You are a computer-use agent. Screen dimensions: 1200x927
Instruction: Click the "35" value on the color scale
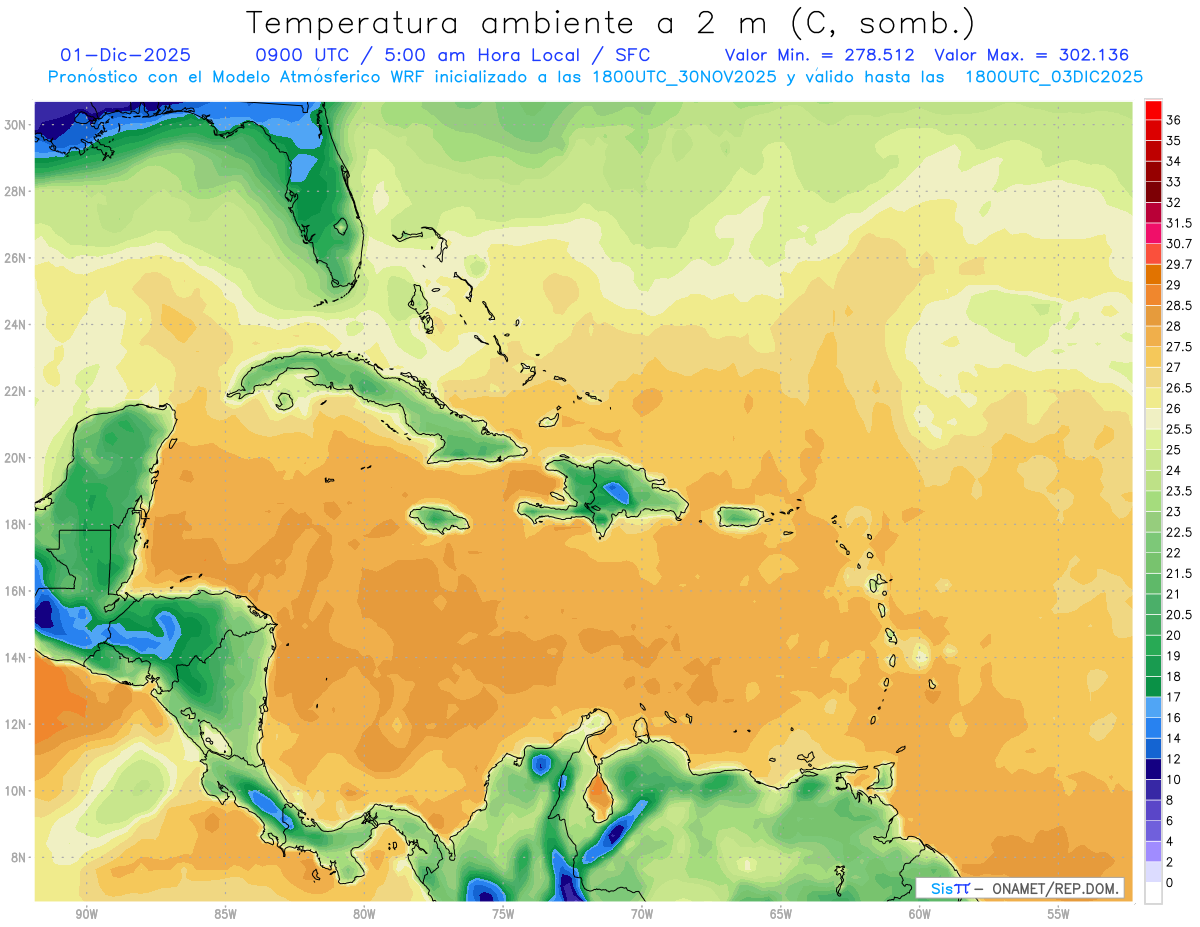point(1174,141)
